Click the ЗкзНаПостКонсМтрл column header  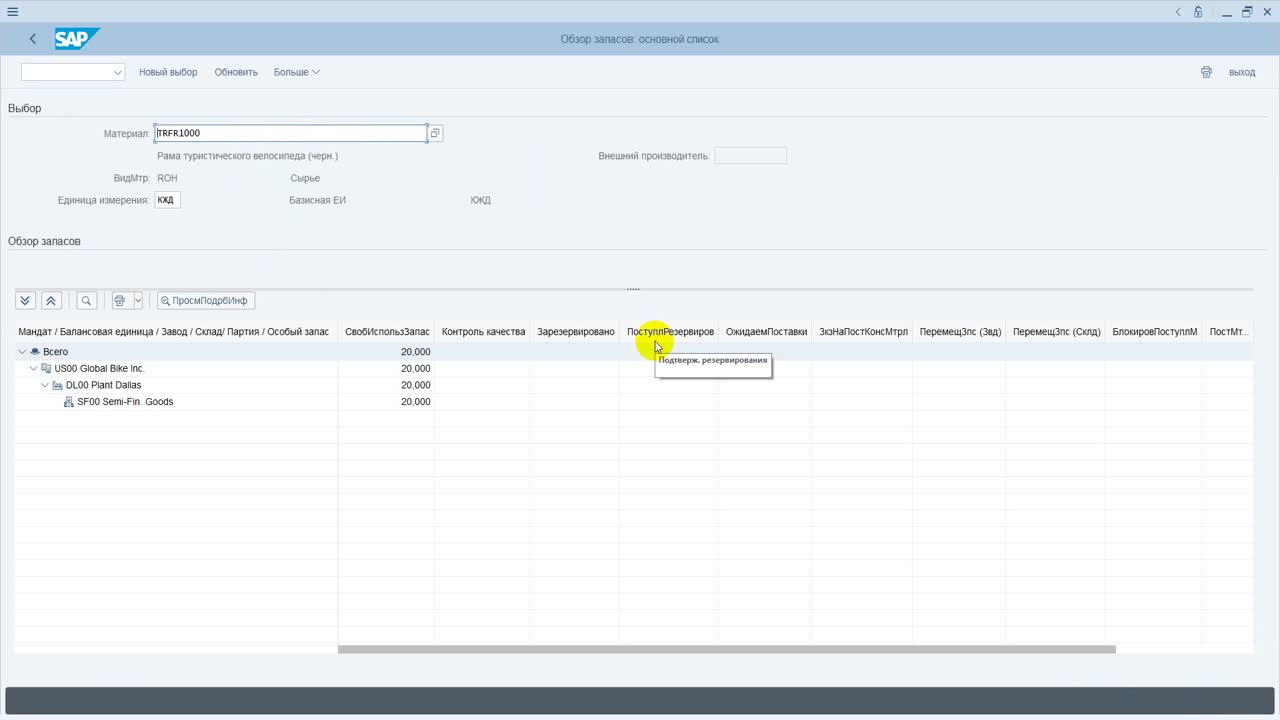click(x=863, y=332)
